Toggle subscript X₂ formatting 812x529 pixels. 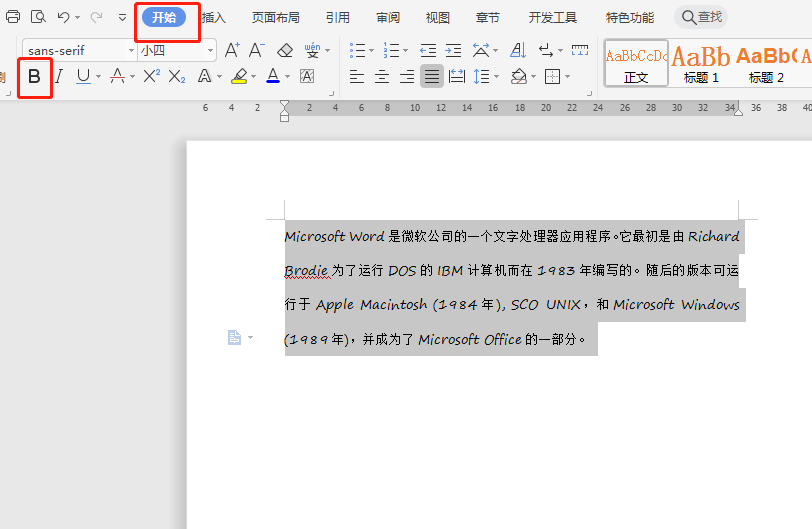coord(177,77)
